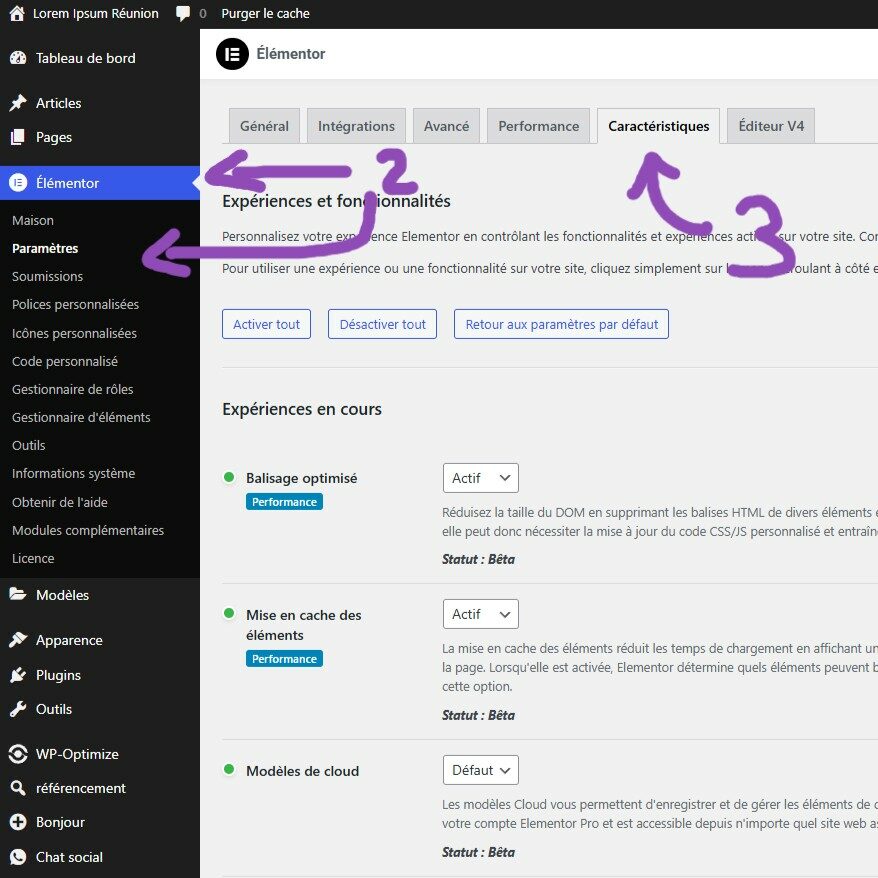878x878 pixels.
Task: Click the Mise en cache green status dot
Action: click(228, 613)
